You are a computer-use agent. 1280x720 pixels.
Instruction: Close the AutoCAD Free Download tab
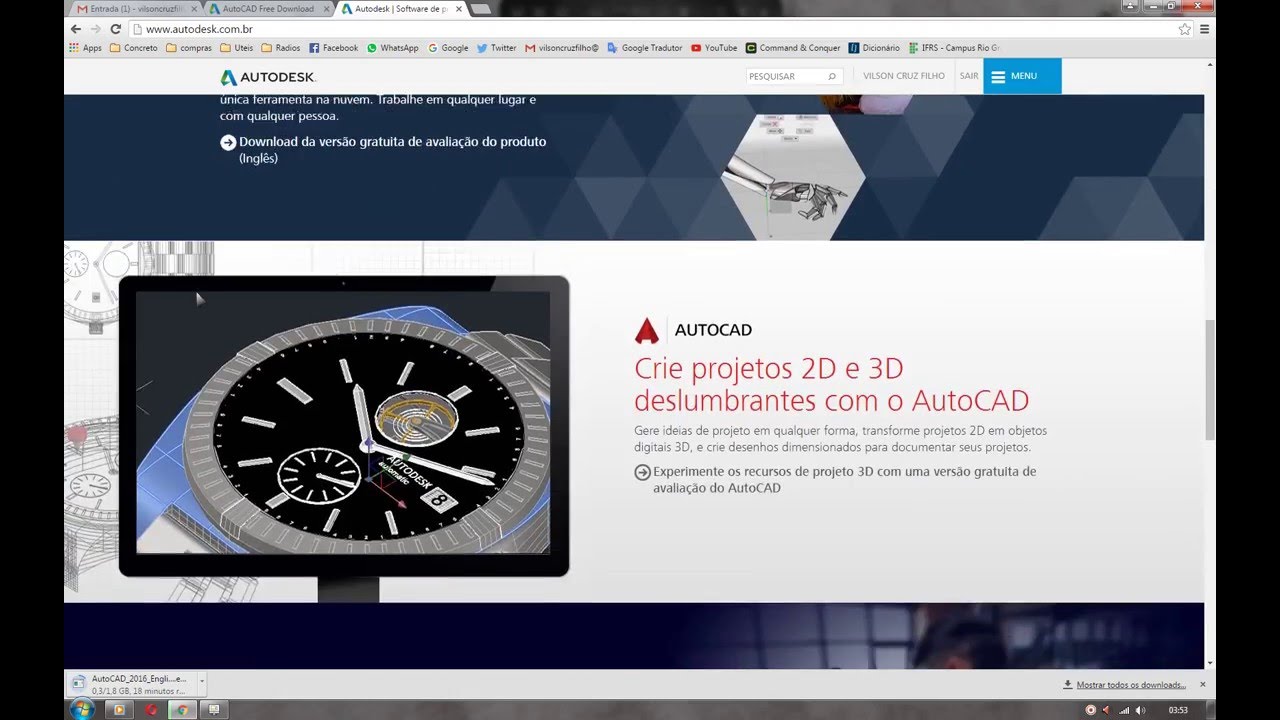point(326,9)
